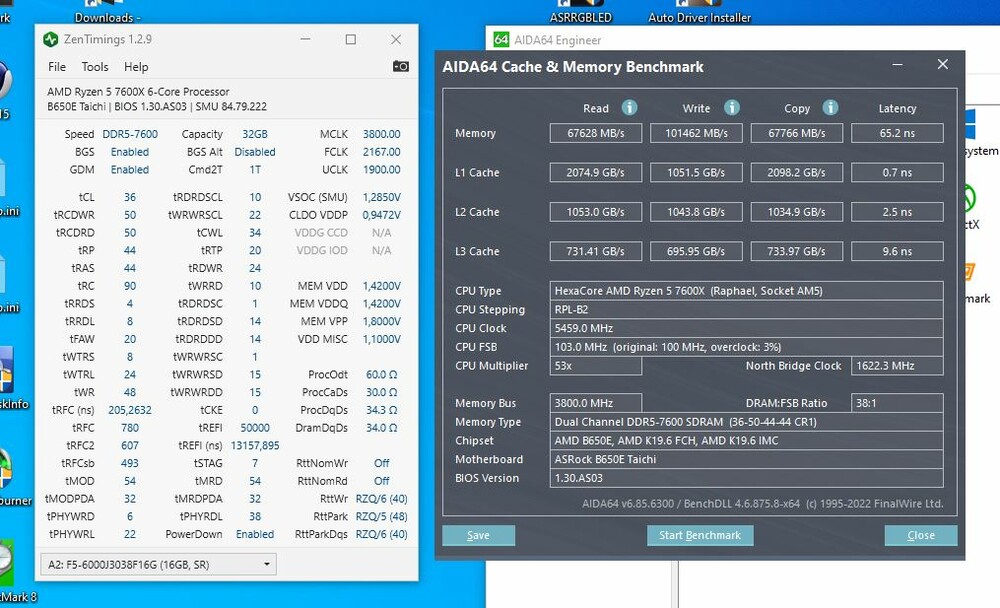Click the Memory Write result 101462 MB/s

coord(696,133)
